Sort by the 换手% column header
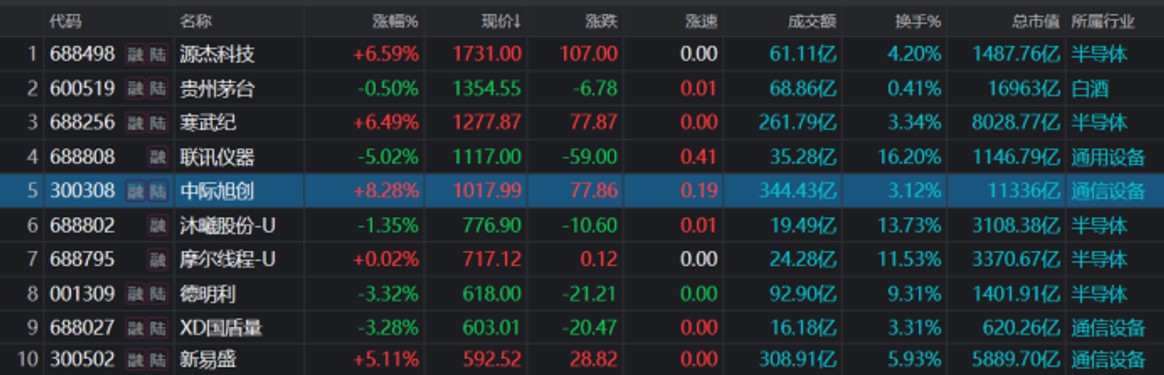 [x=918, y=22]
